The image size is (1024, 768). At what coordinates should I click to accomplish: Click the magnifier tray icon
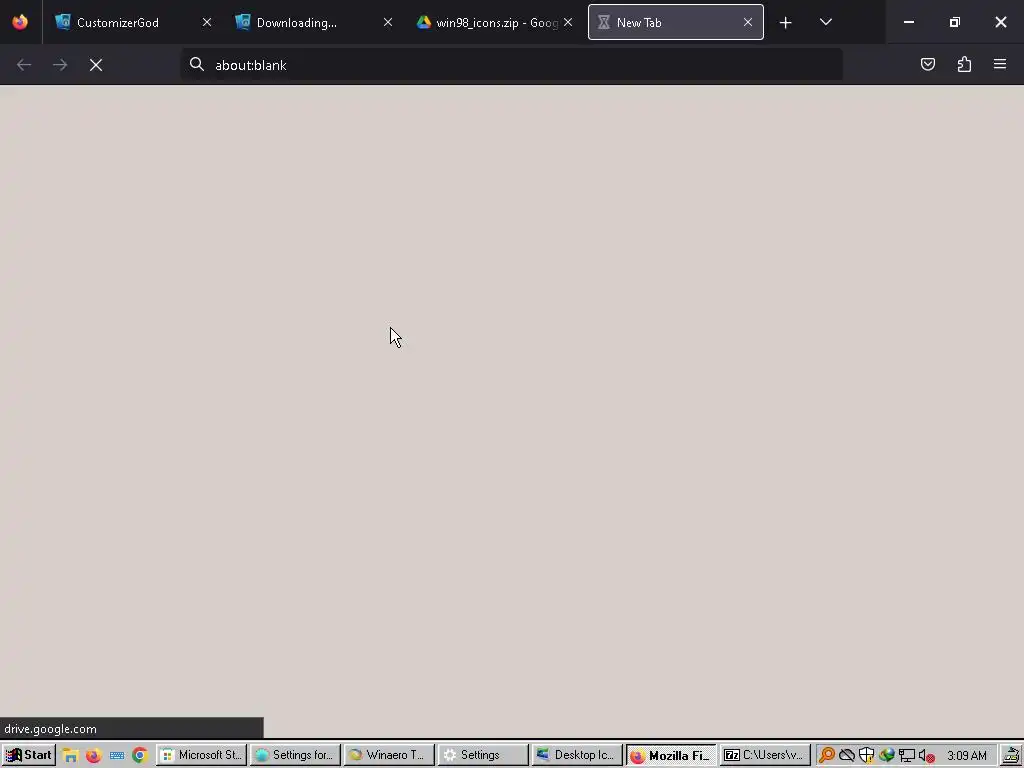point(826,756)
